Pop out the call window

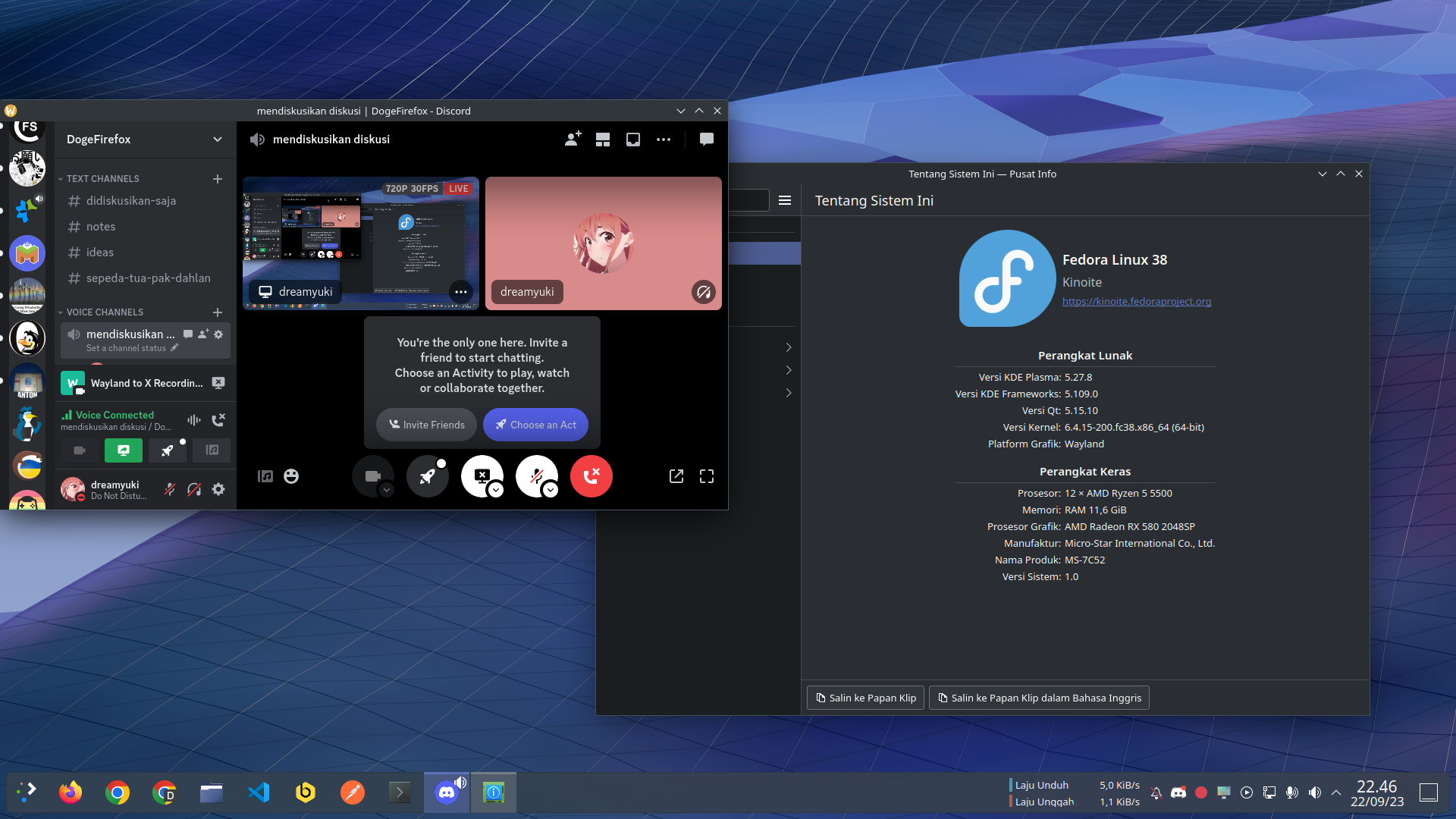click(x=676, y=476)
